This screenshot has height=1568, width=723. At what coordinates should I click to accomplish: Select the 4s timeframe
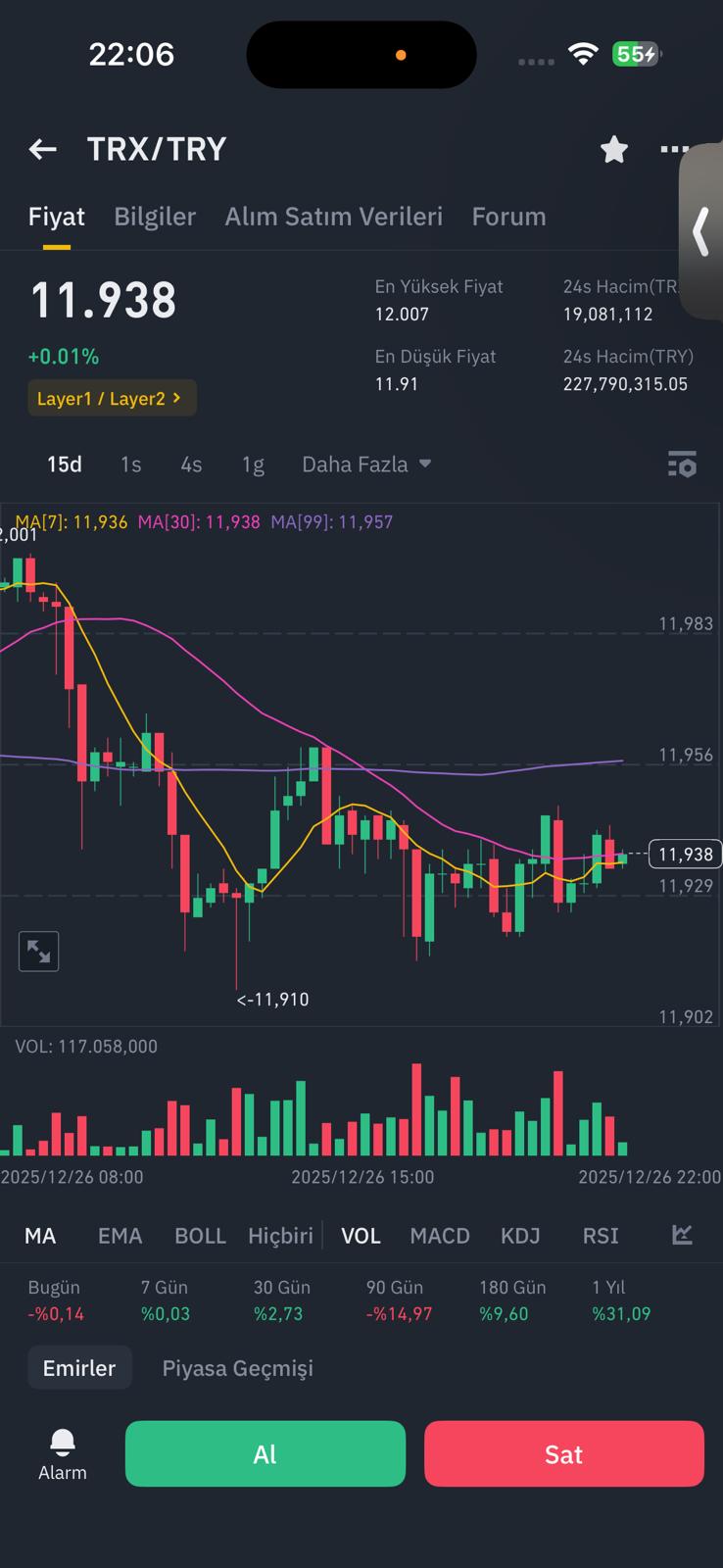[x=191, y=464]
